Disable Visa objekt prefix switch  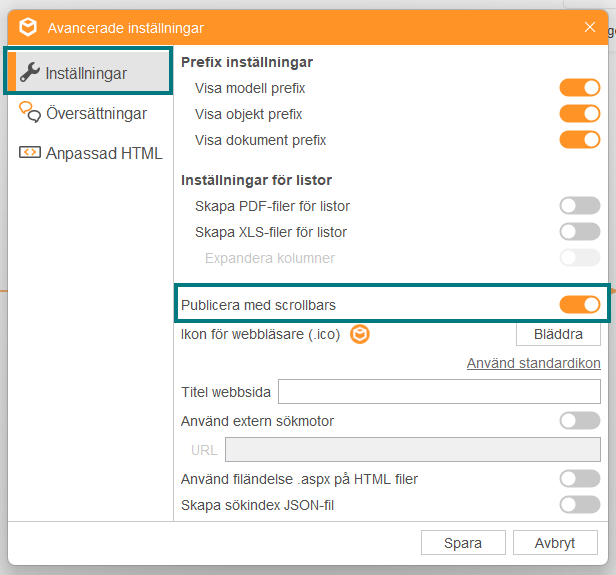(580, 114)
